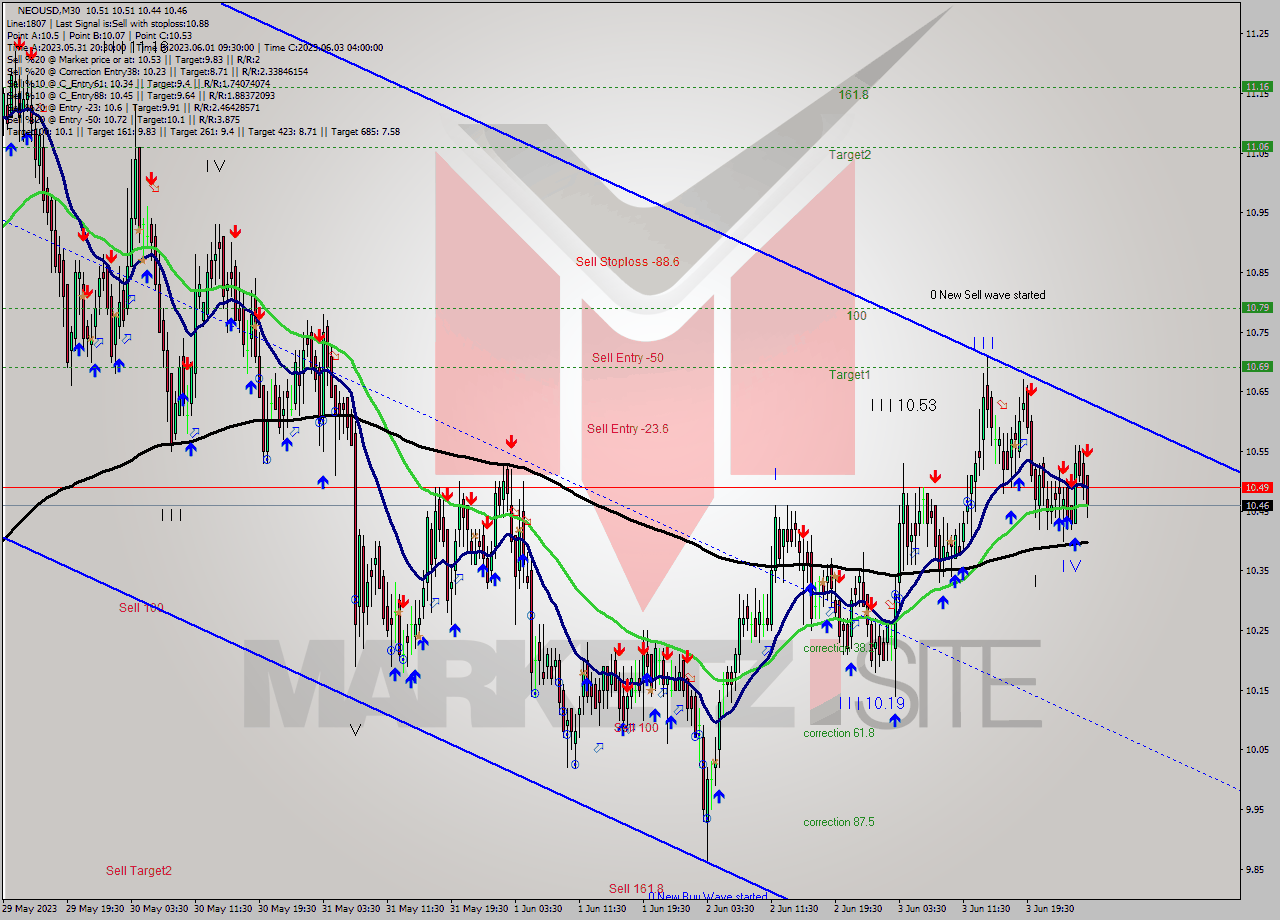
Task: Click the 'Sell Target2' label
Action: tap(139, 871)
